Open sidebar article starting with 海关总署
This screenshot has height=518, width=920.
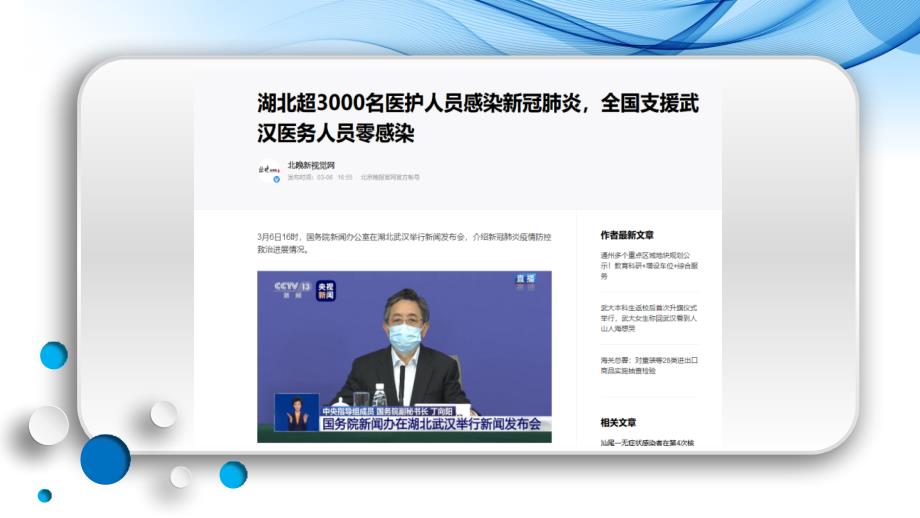pos(649,365)
